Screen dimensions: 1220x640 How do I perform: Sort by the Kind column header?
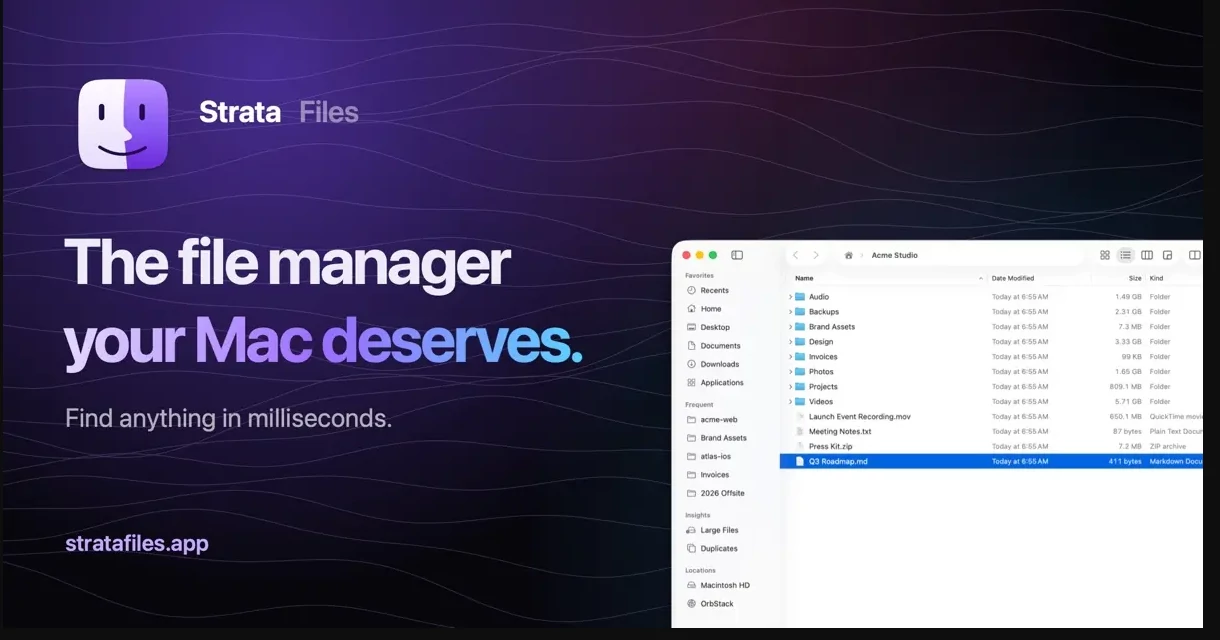[1157, 278]
